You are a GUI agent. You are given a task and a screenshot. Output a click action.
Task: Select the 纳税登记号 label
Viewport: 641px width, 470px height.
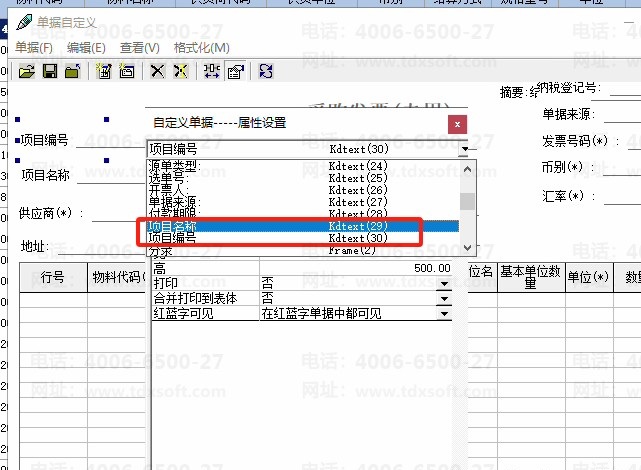coord(568,87)
